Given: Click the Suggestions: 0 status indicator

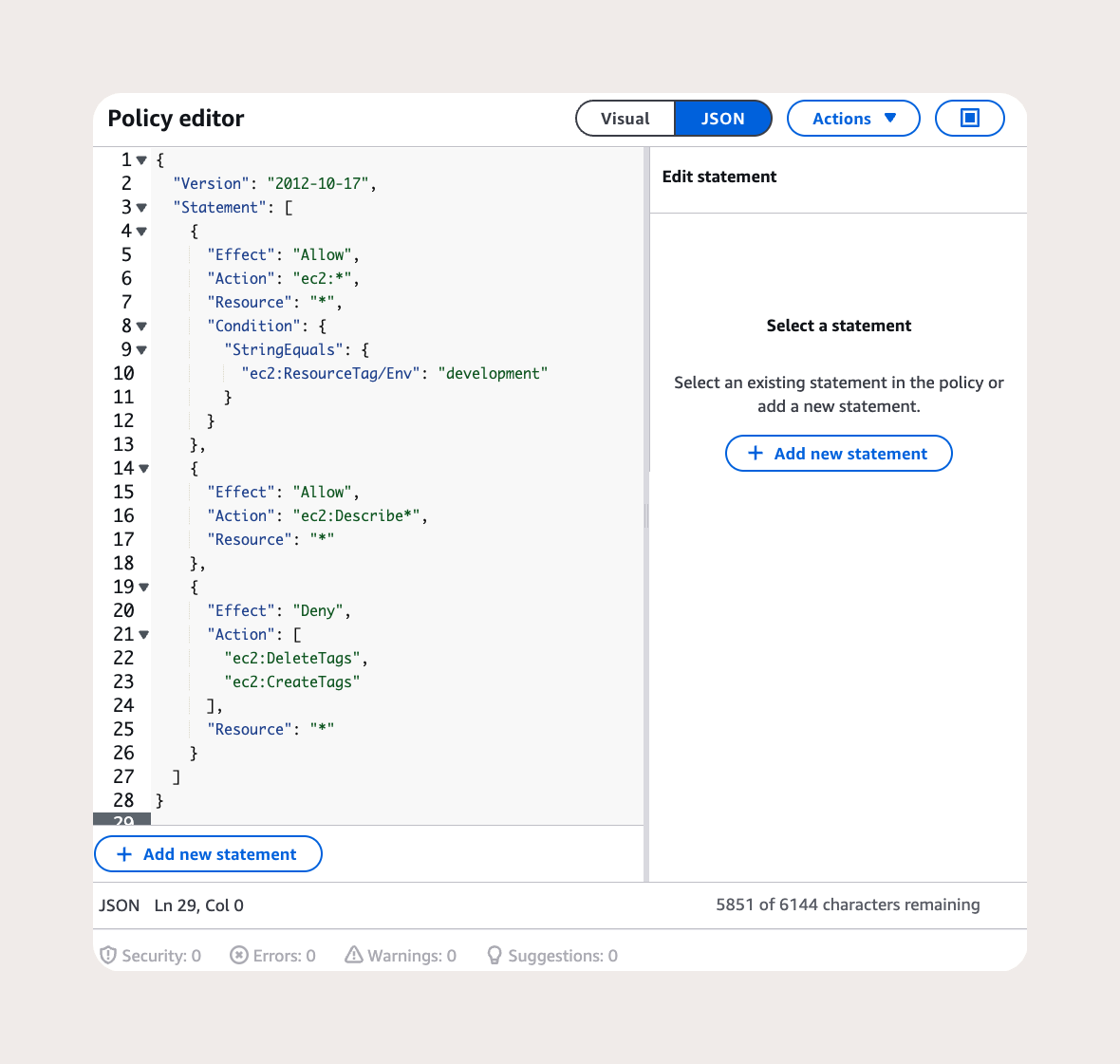Looking at the screenshot, I should coord(552,956).
